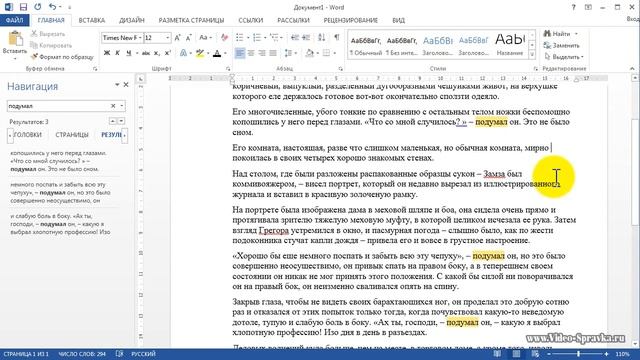Show paragraph marks with the pilcrow icon

[x=337, y=38]
